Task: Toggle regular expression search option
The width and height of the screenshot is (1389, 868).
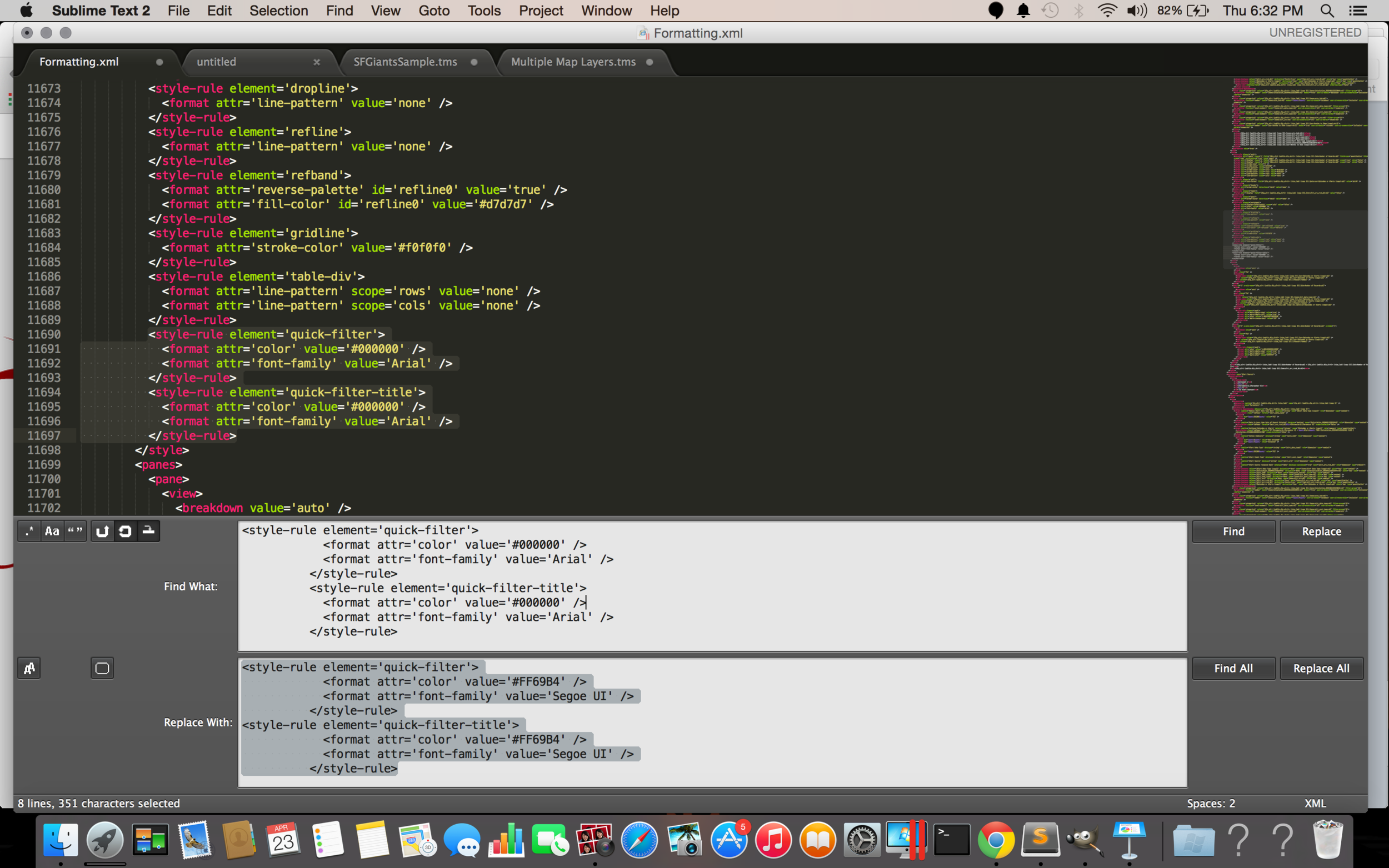Action: (x=29, y=531)
